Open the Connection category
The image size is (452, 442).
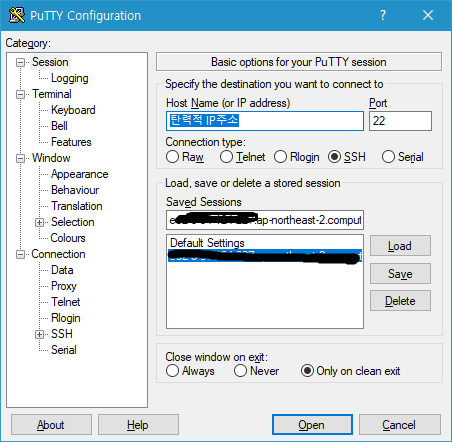58,254
